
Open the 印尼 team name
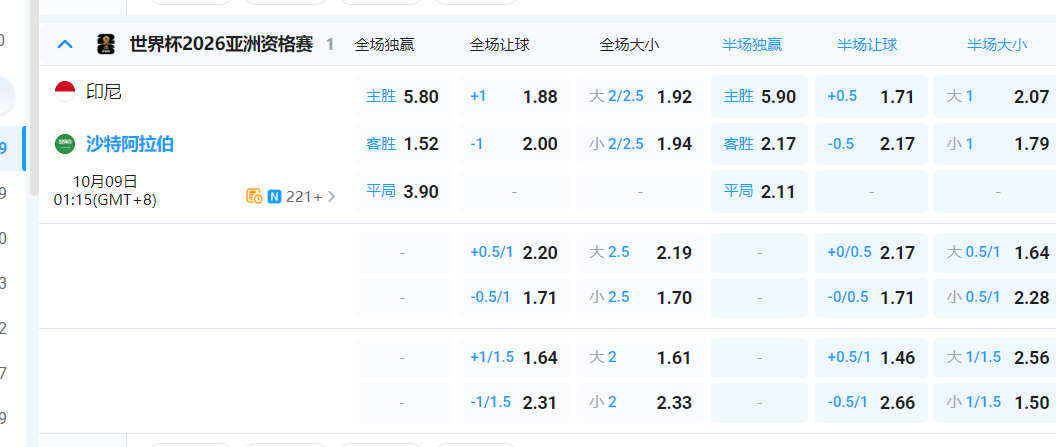[104, 92]
